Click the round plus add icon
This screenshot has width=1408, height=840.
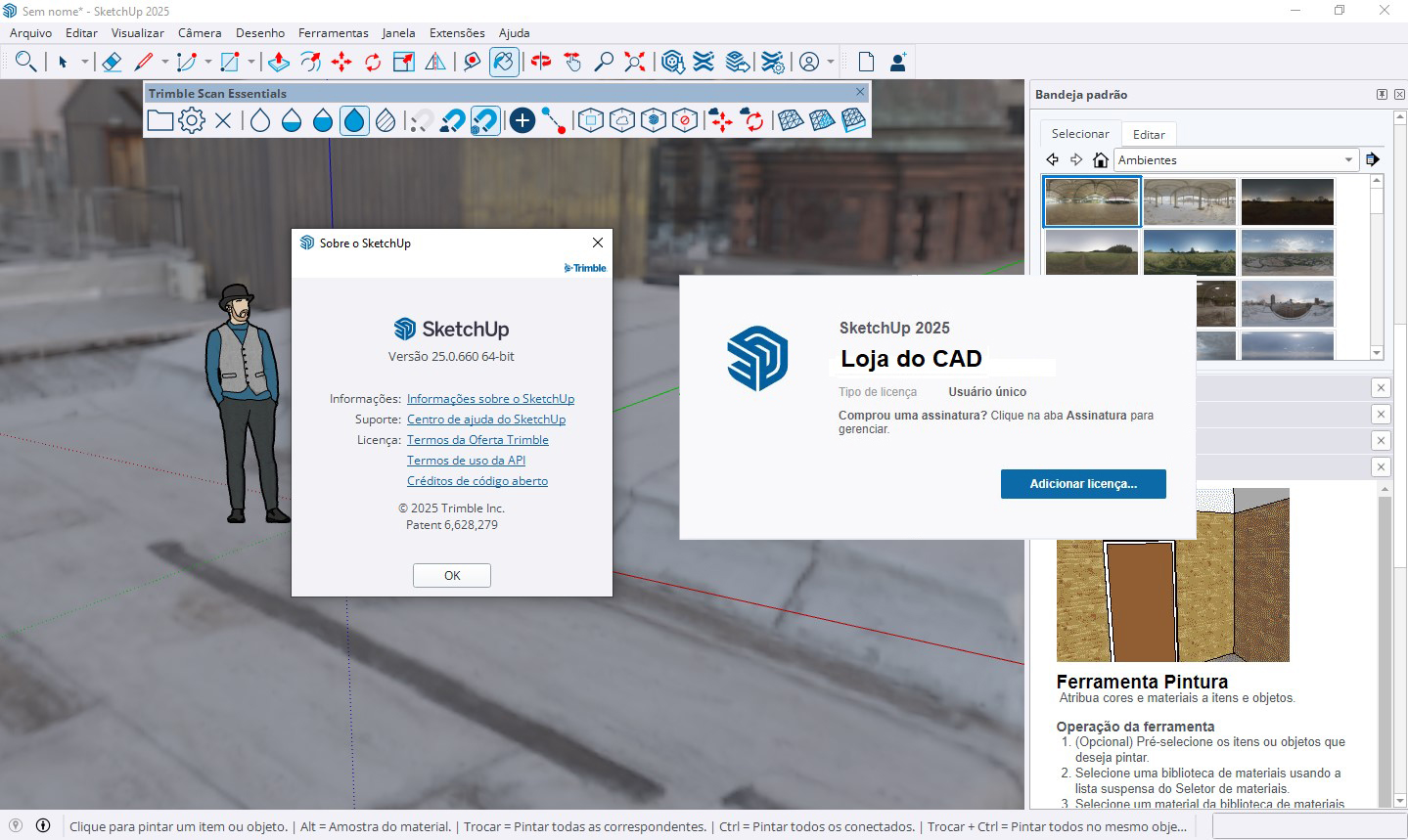pos(522,120)
